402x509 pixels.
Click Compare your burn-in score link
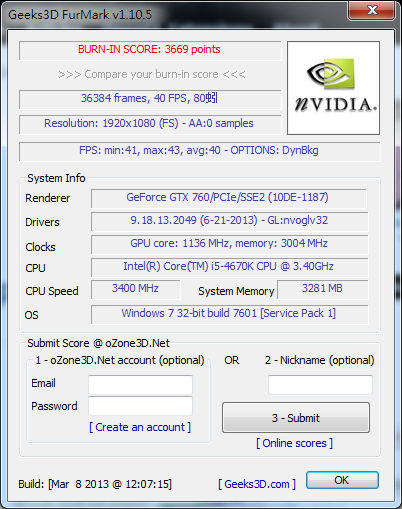click(152, 74)
